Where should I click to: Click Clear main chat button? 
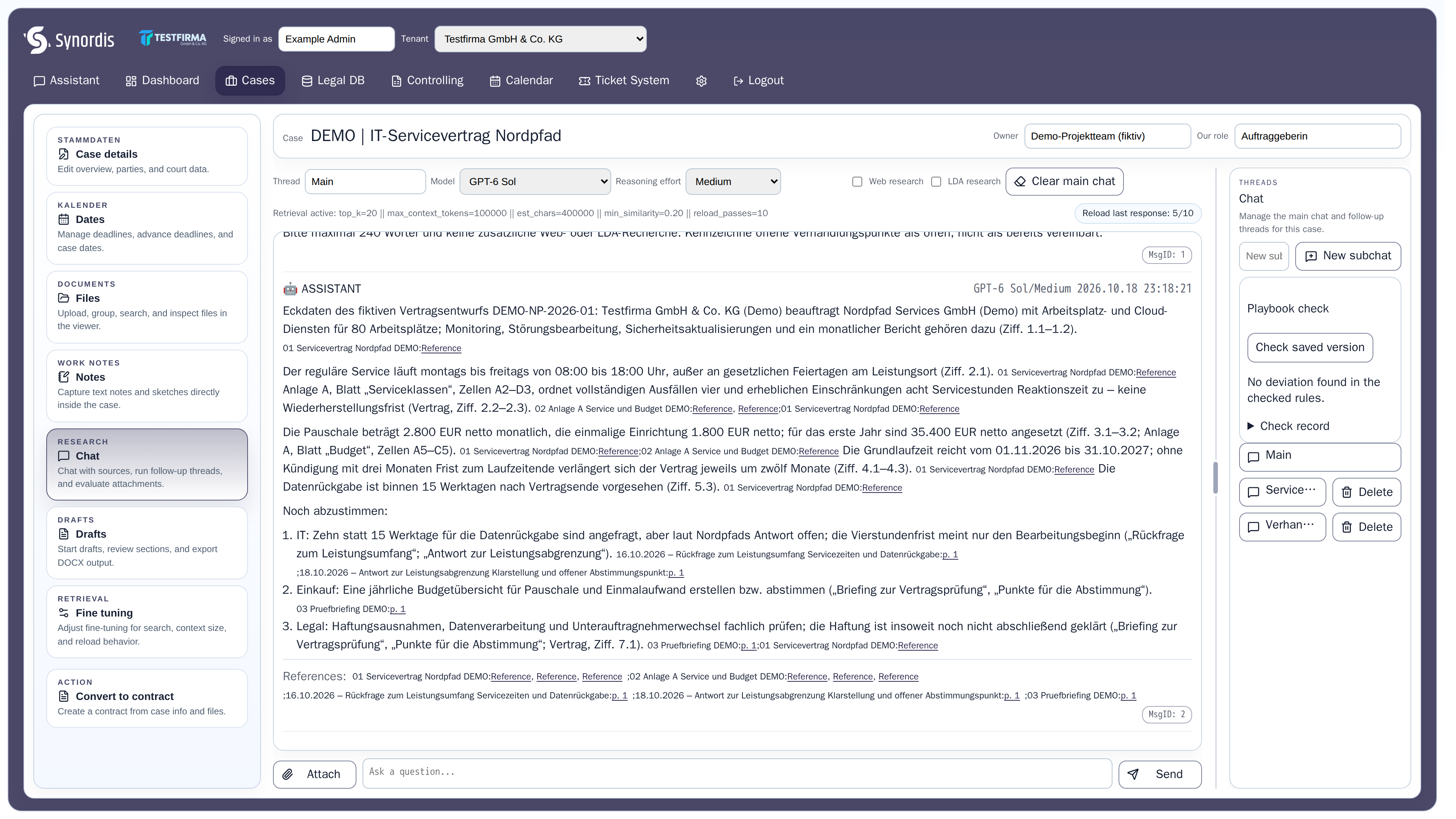click(x=1073, y=182)
